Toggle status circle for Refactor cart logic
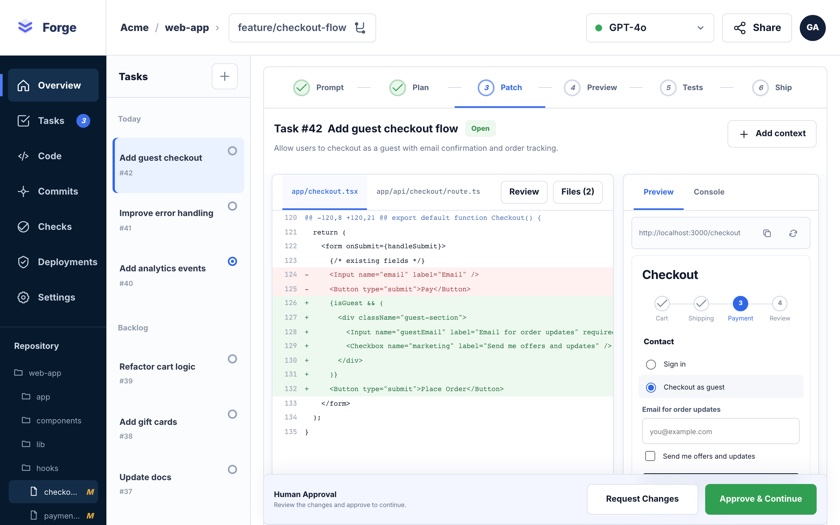840x525 pixels. pyautogui.click(x=232, y=359)
